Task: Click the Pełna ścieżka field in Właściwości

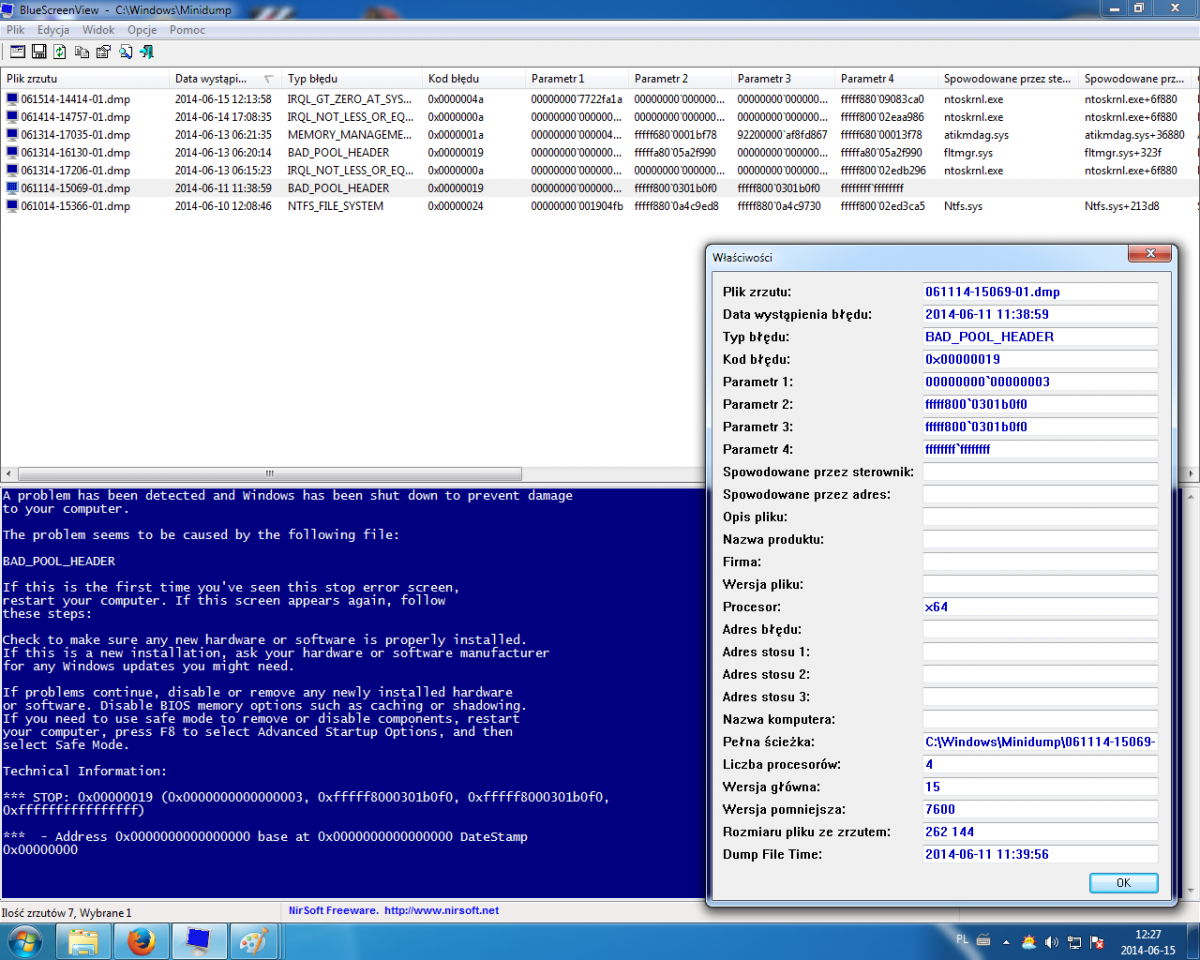Action: coord(1040,742)
